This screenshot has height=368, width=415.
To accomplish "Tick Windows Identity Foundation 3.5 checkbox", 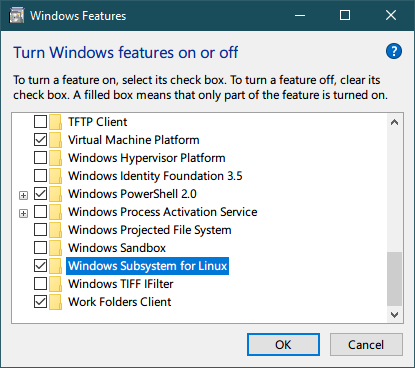I will point(40,176).
